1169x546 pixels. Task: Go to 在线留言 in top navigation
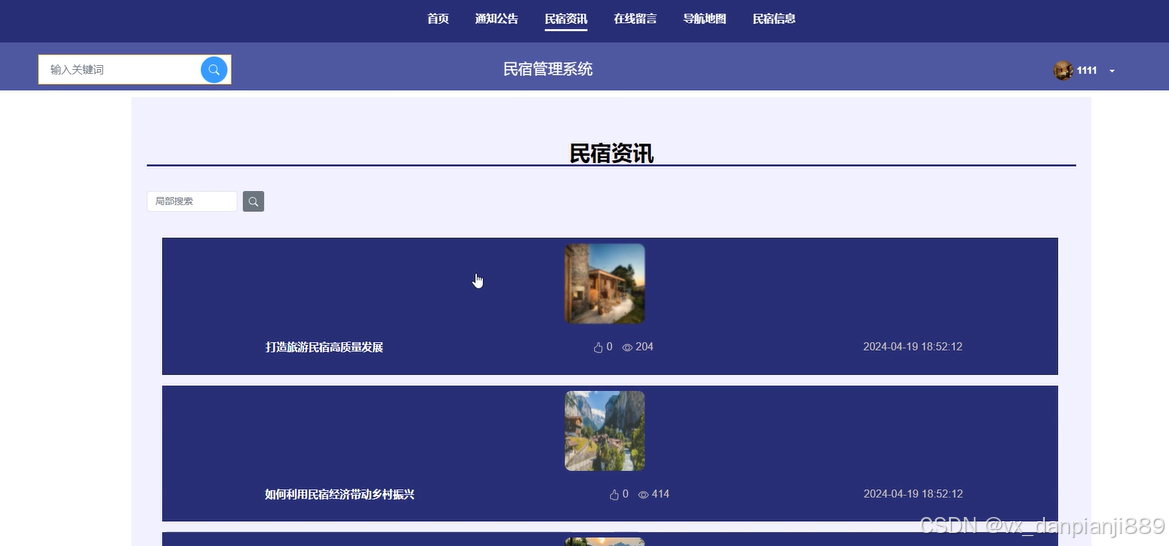tap(635, 19)
